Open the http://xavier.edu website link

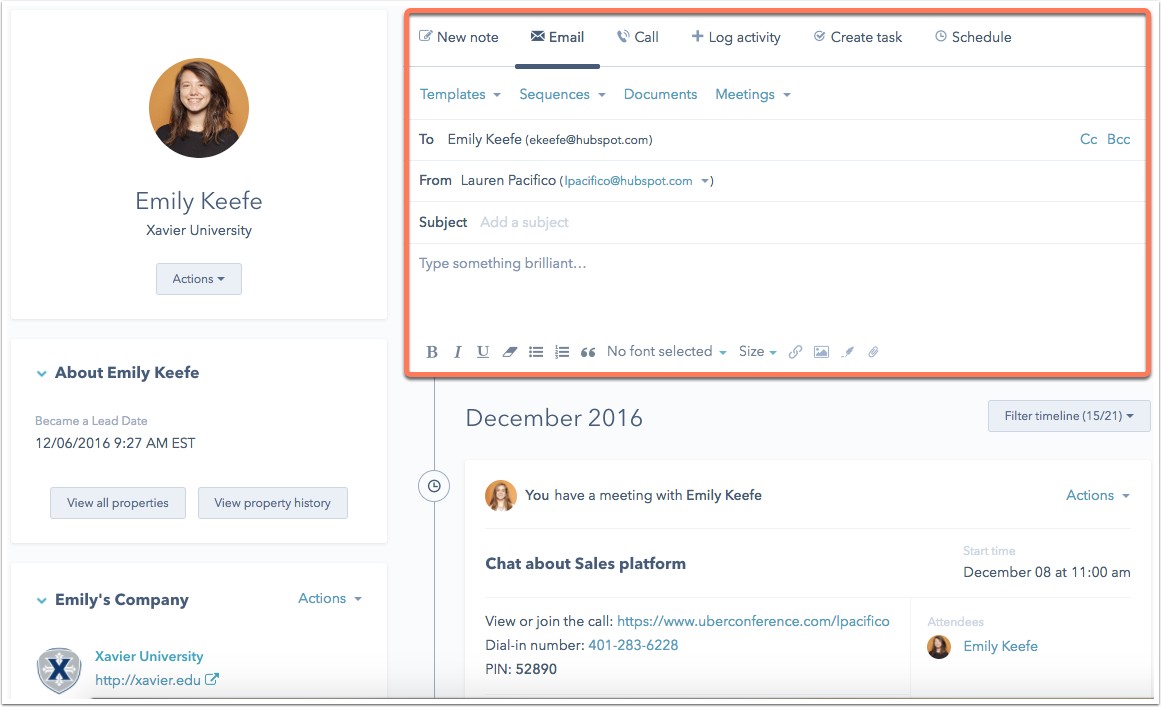[x=147, y=680]
